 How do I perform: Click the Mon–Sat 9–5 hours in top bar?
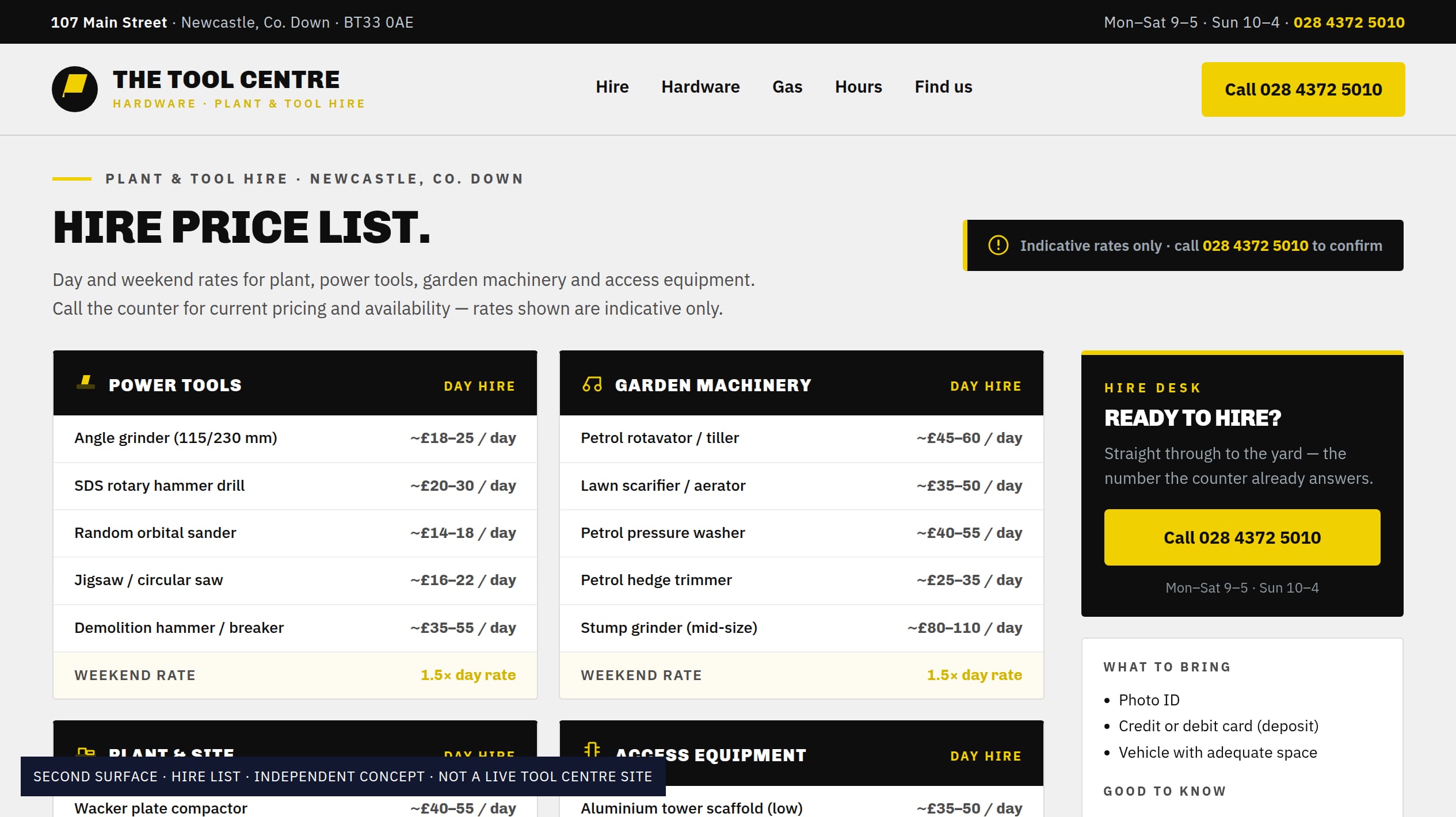[x=1150, y=22]
